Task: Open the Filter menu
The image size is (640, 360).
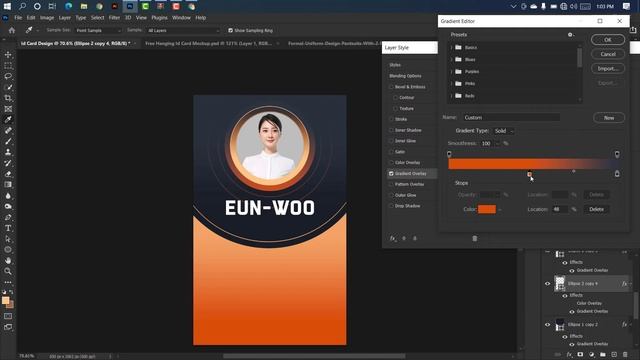Action: [114, 18]
